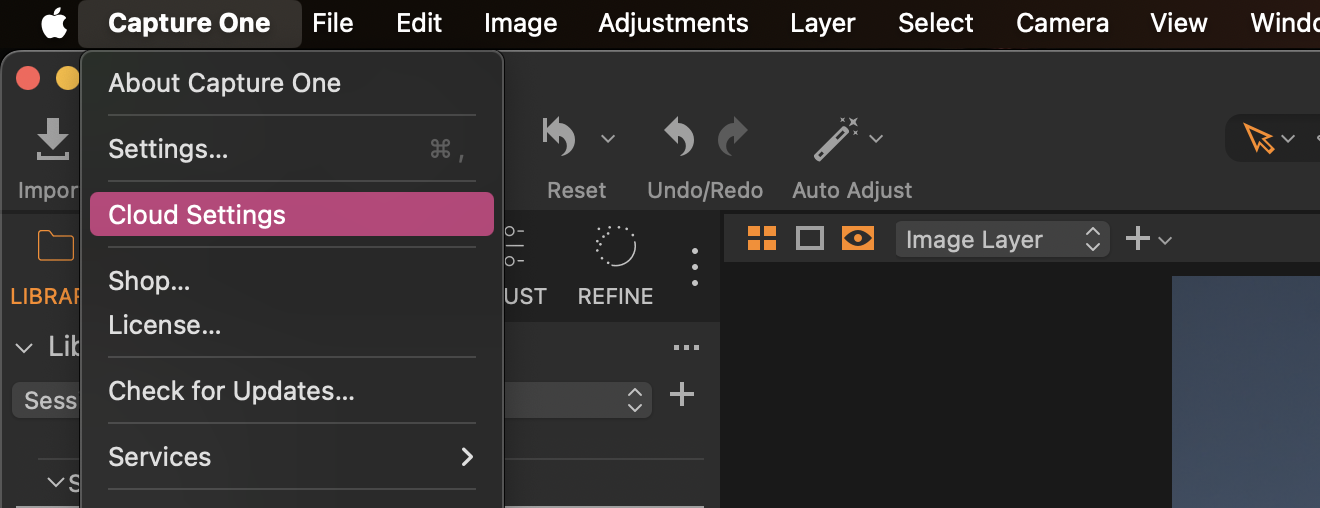The image size is (1320, 508).
Task: Toggle the orange eye proofing icon
Action: tap(858, 238)
